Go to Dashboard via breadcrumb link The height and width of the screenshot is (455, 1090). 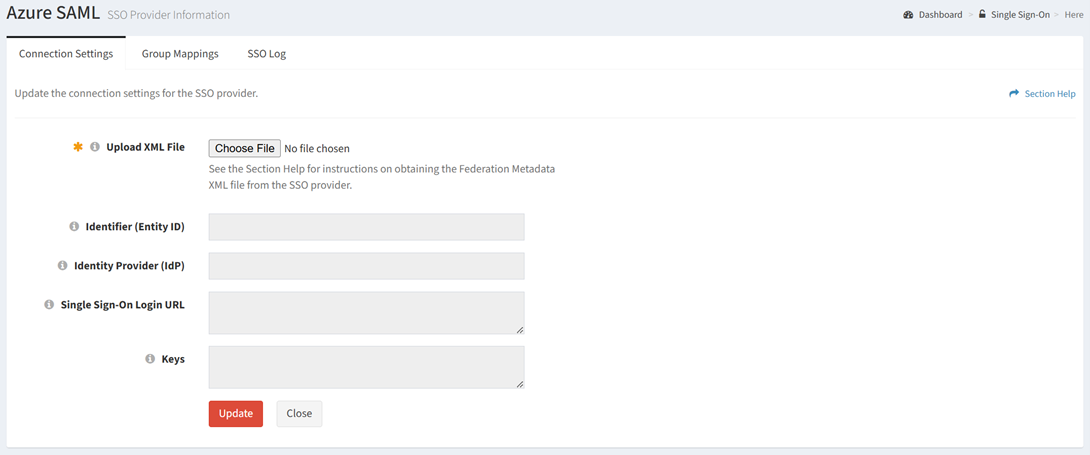pos(940,15)
